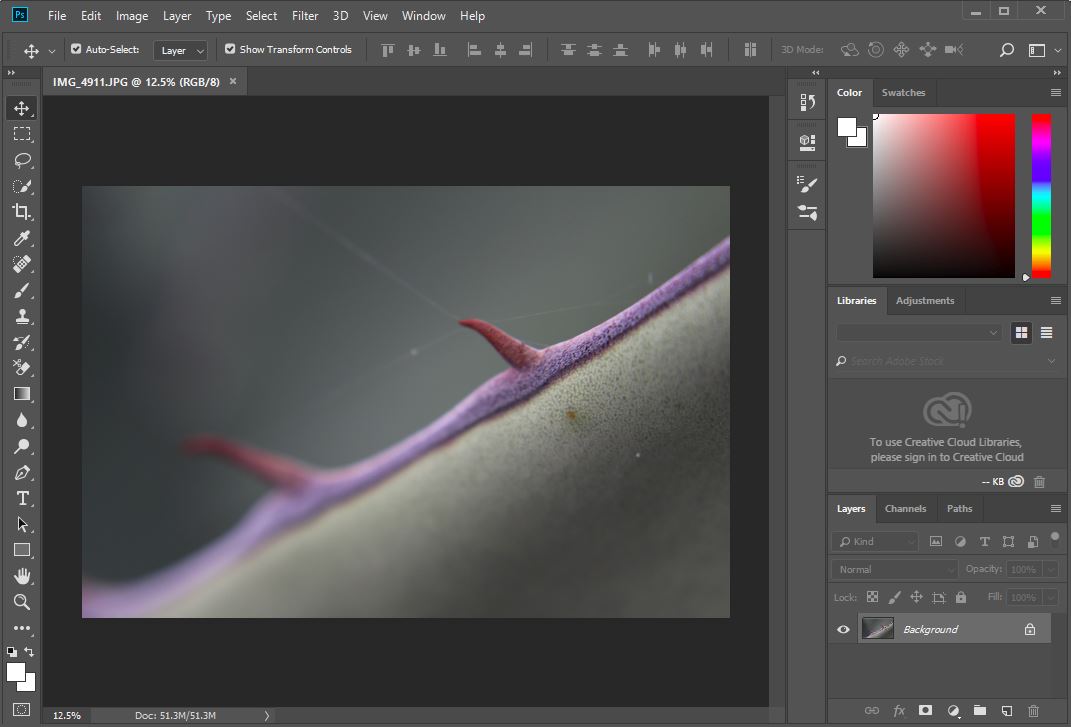Click the rainbow hue slider strip

[x=1041, y=195]
